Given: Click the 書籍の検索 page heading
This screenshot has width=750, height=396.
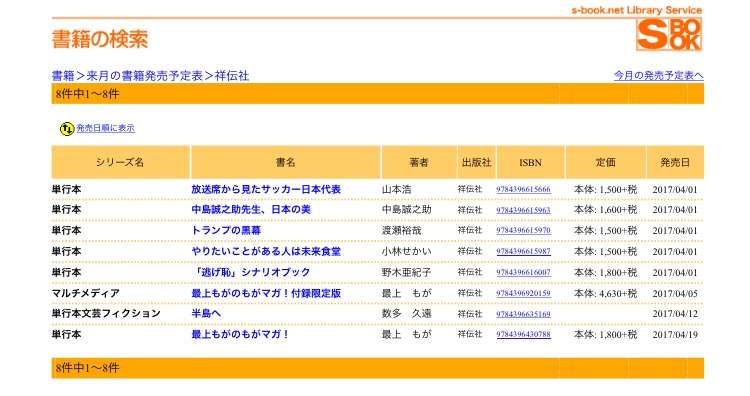Looking at the screenshot, I should tap(100, 39).
